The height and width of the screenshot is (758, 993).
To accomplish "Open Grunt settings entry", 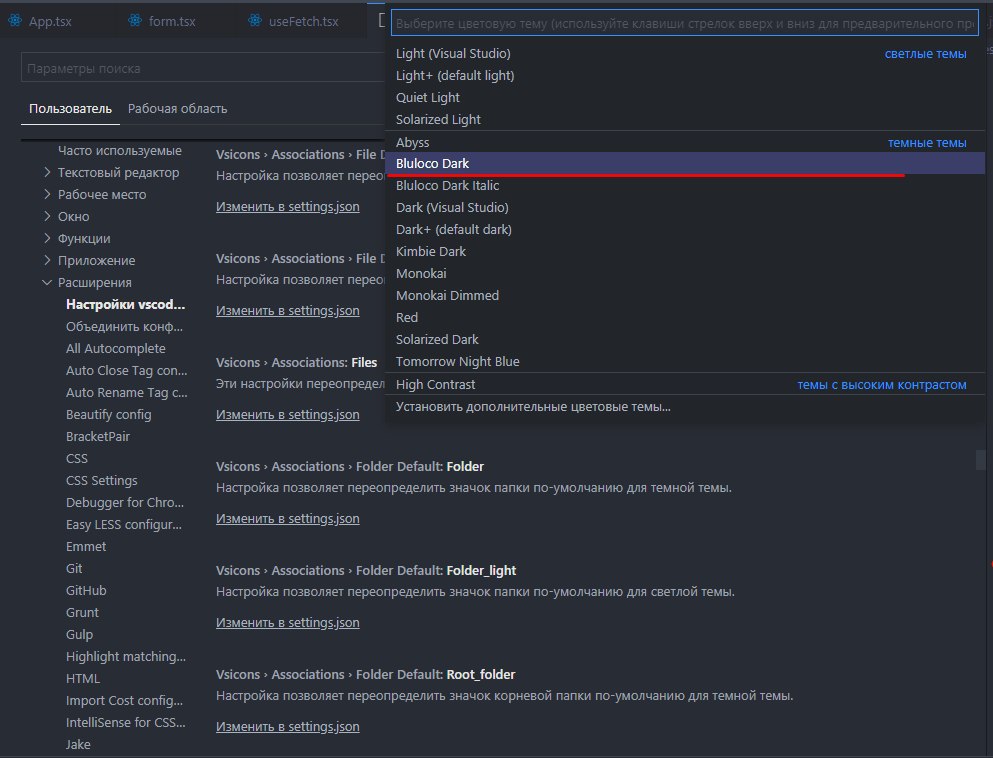I will pyautogui.click(x=82, y=612).
